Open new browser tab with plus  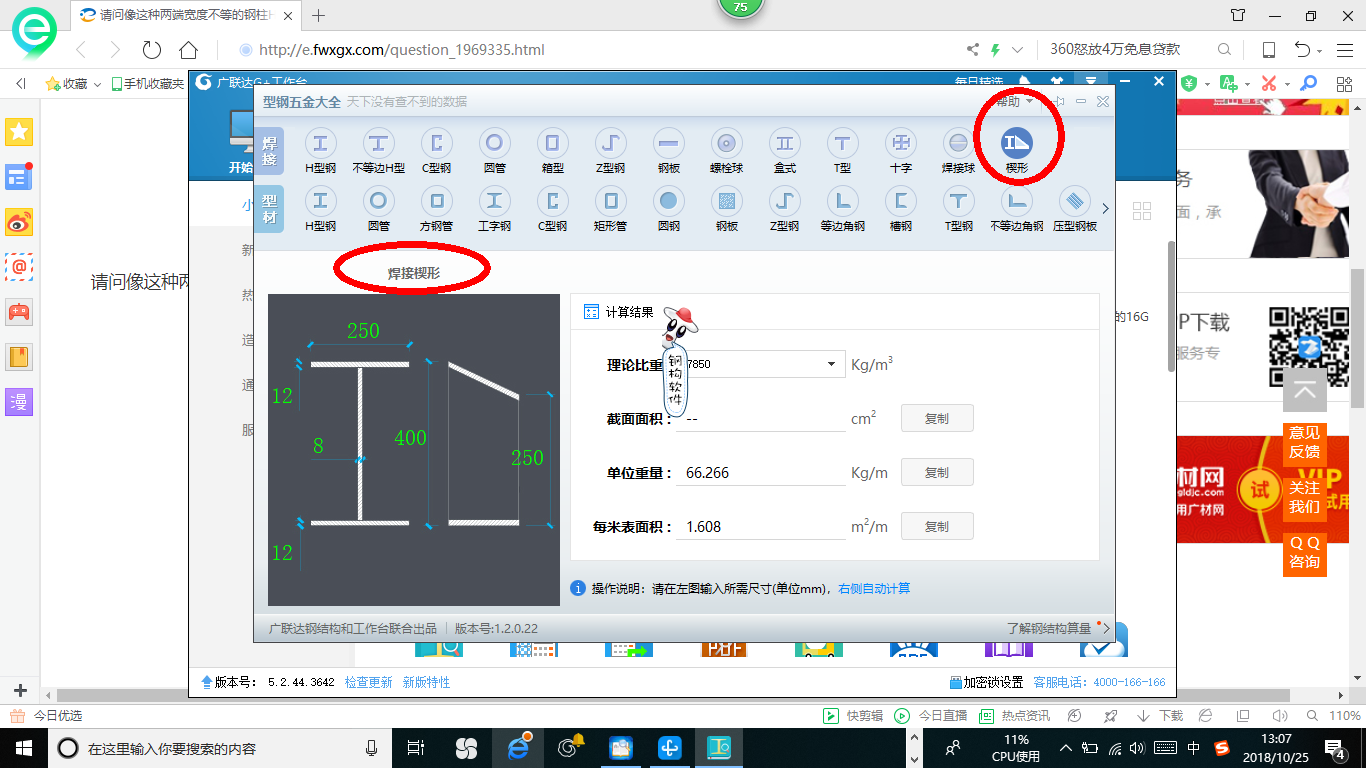click(319, 15)
